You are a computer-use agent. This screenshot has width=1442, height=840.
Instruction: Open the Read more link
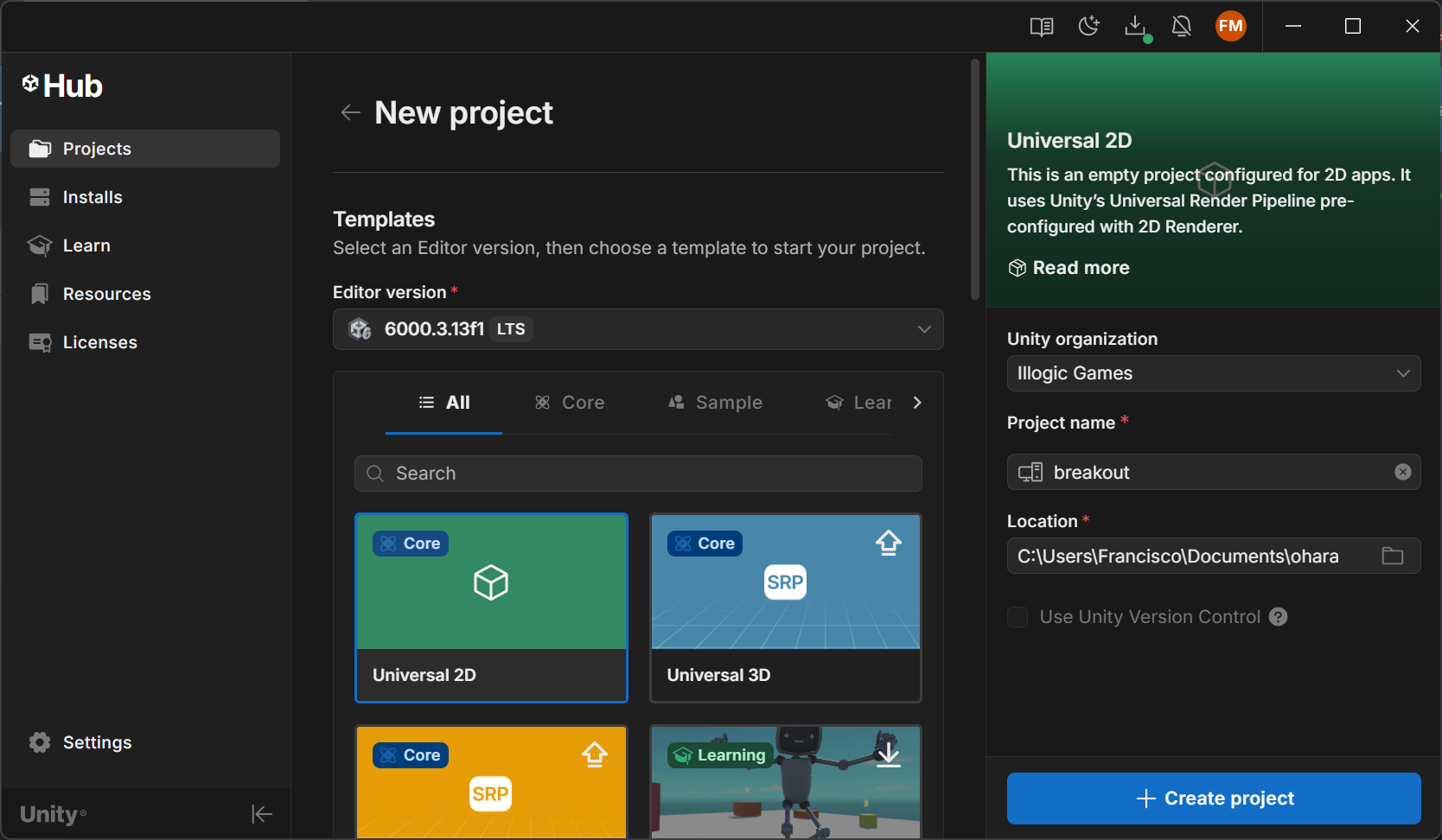(x=1069, y=268)
